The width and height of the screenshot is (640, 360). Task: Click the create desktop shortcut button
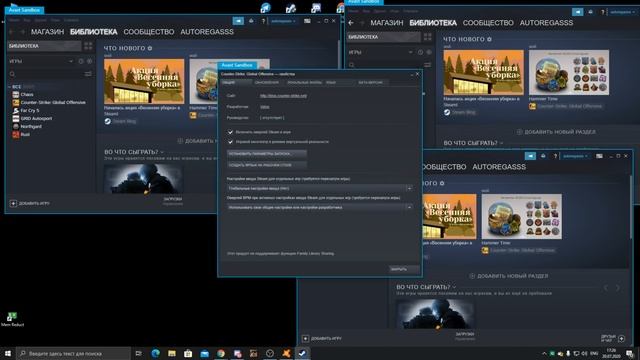click(x=267, y=165)
